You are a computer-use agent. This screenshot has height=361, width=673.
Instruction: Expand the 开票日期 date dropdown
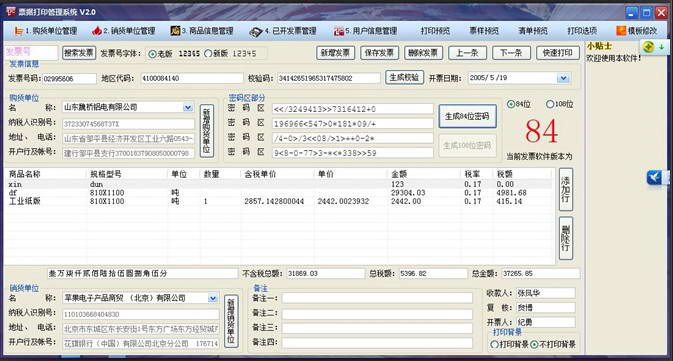click(563, 78)
